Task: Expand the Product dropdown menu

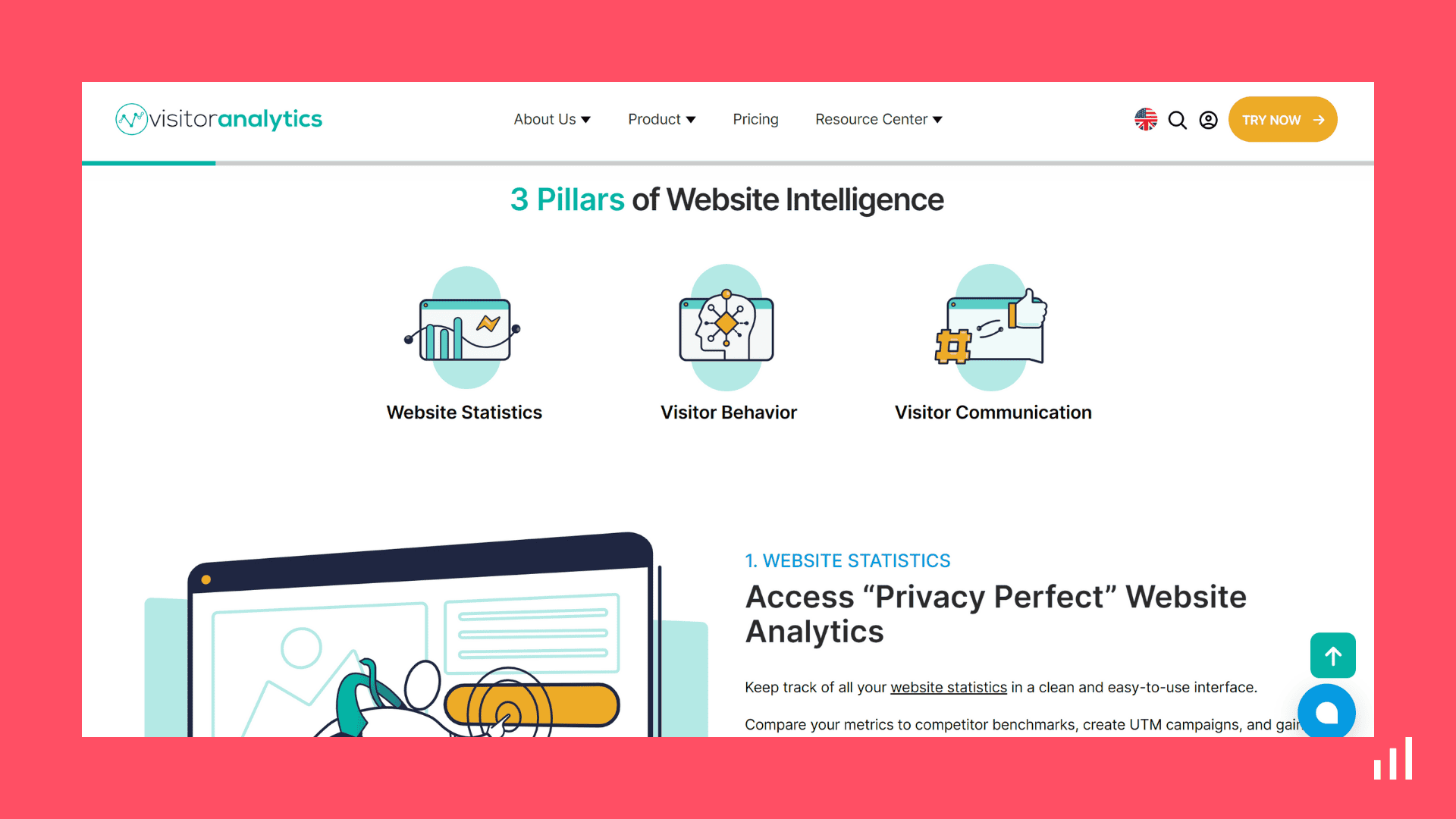Action: click(x=662, y=119)
